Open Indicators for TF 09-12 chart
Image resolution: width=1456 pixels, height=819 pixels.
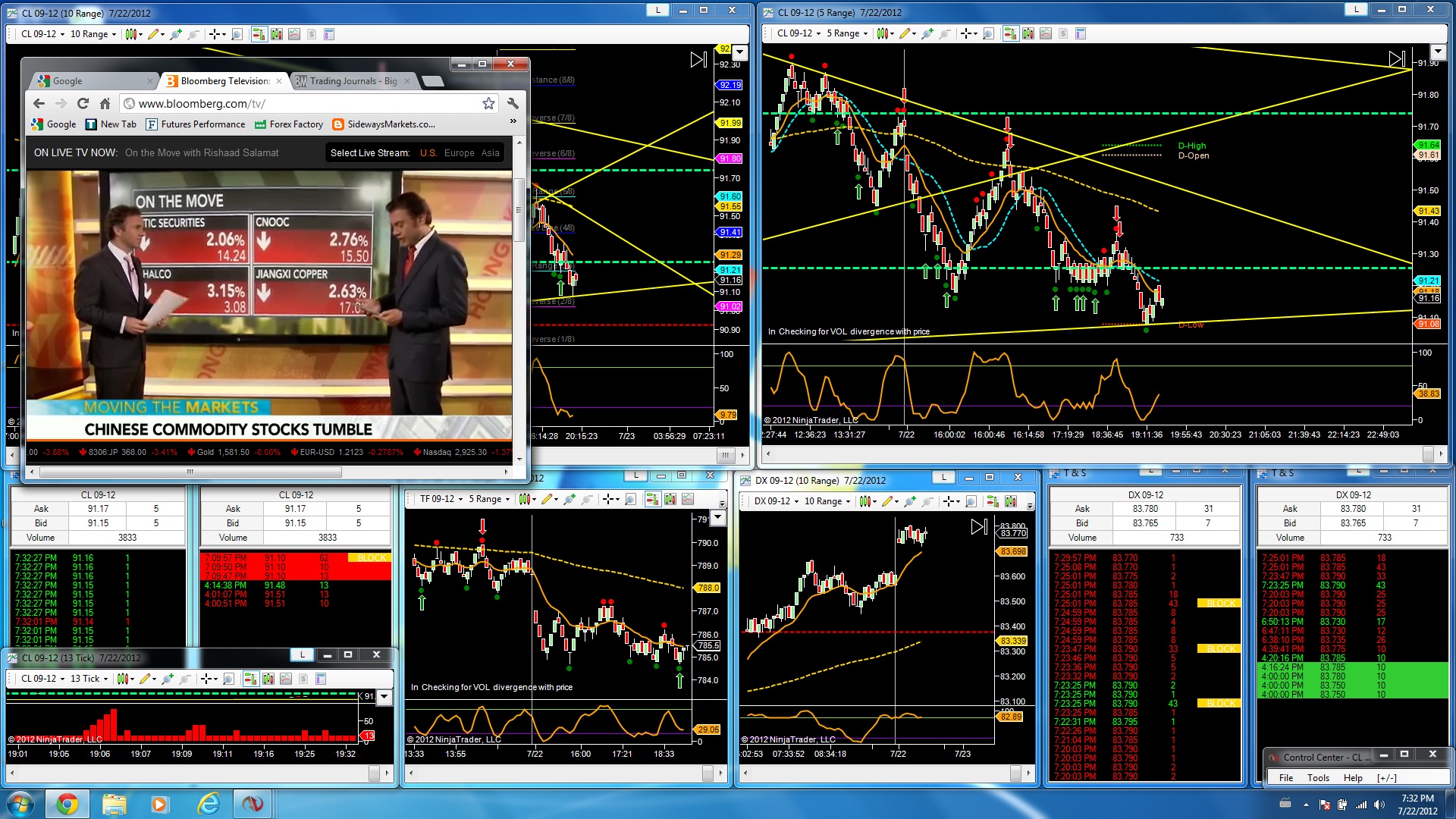point(688,499)
